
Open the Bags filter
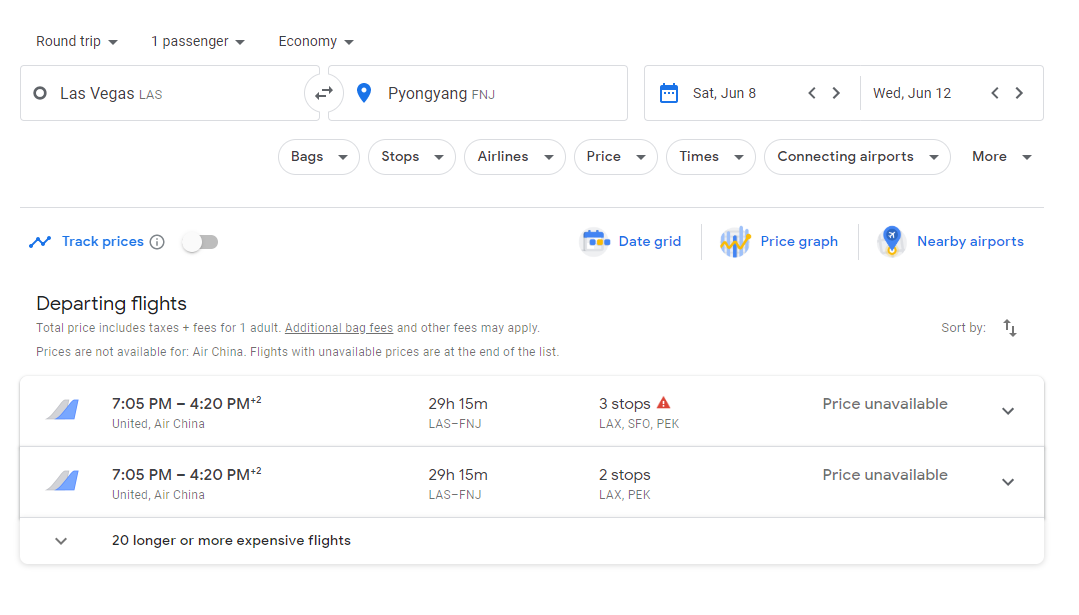[319, 157]
